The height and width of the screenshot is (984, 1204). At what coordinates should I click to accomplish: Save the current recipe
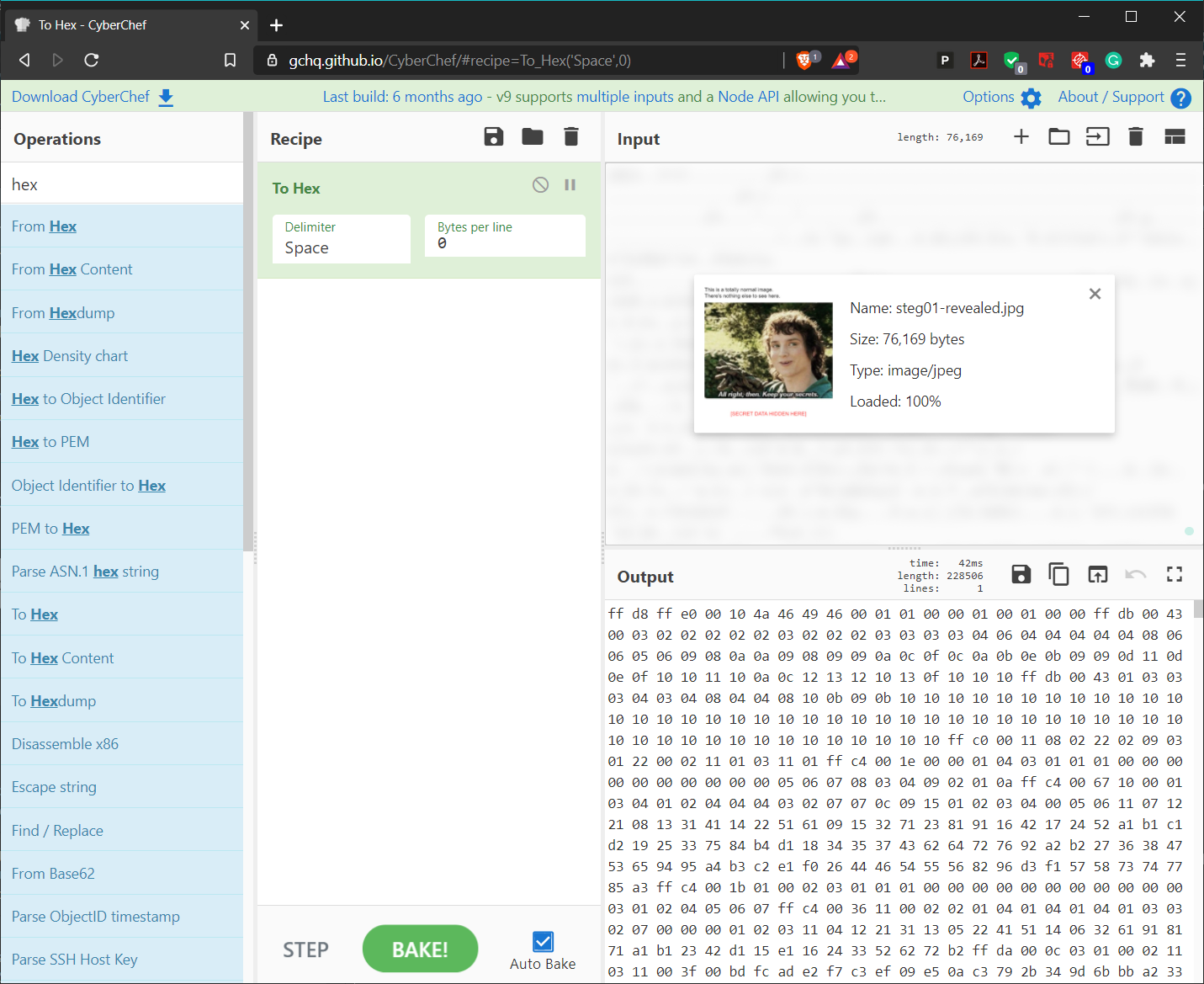pyautogui.click(x=494, y=137)
